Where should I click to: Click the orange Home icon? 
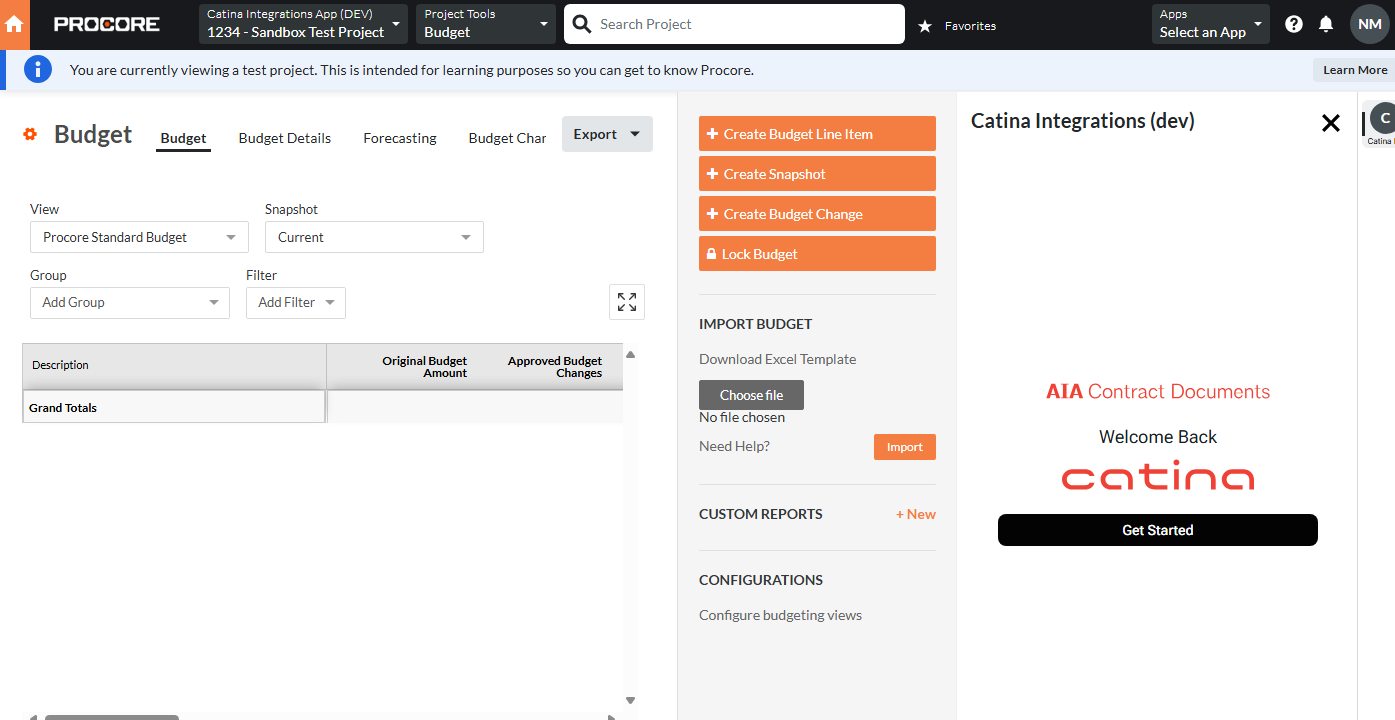(14, 24)
